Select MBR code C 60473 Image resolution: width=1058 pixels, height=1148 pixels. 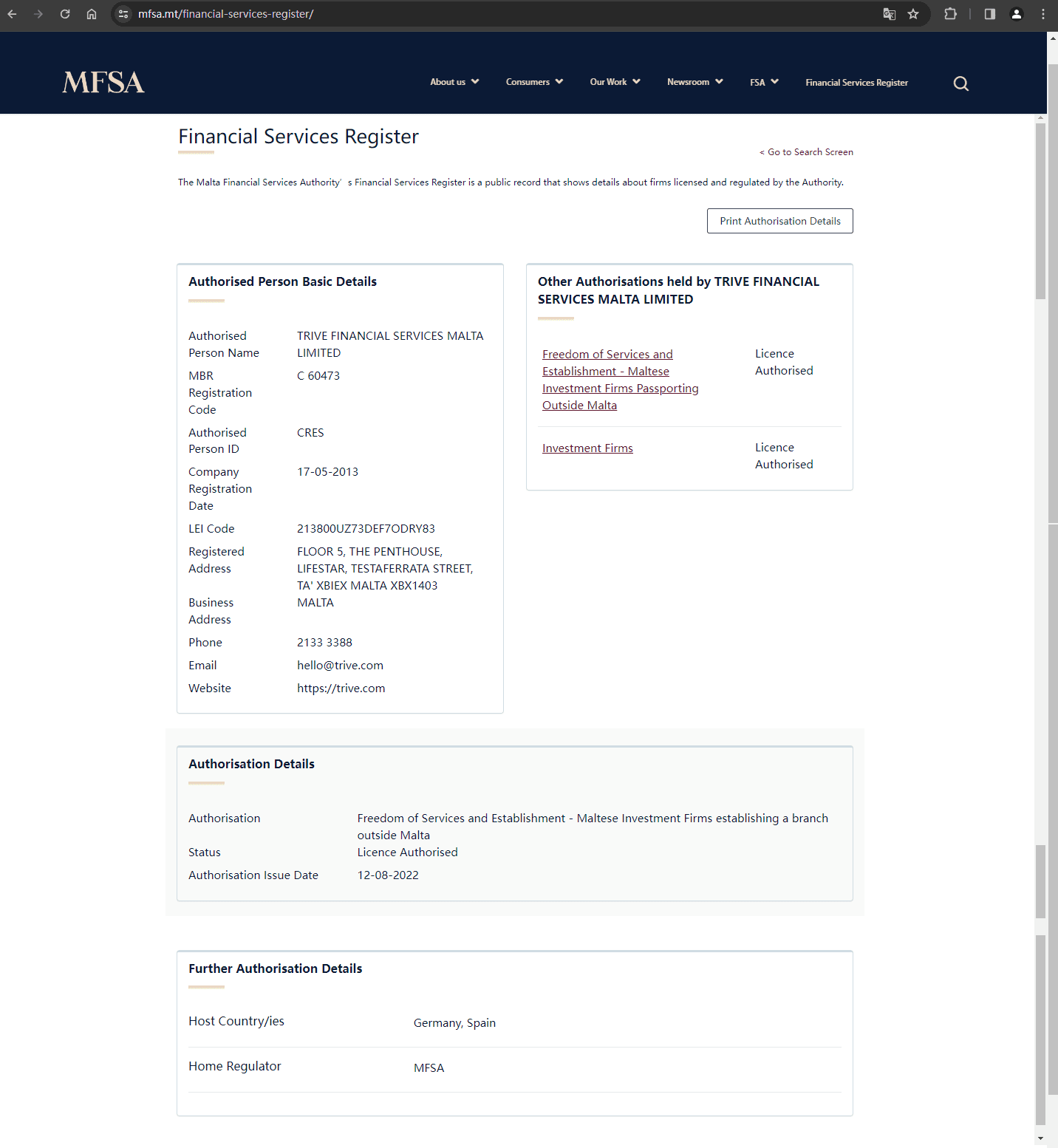tap(318, 376)
